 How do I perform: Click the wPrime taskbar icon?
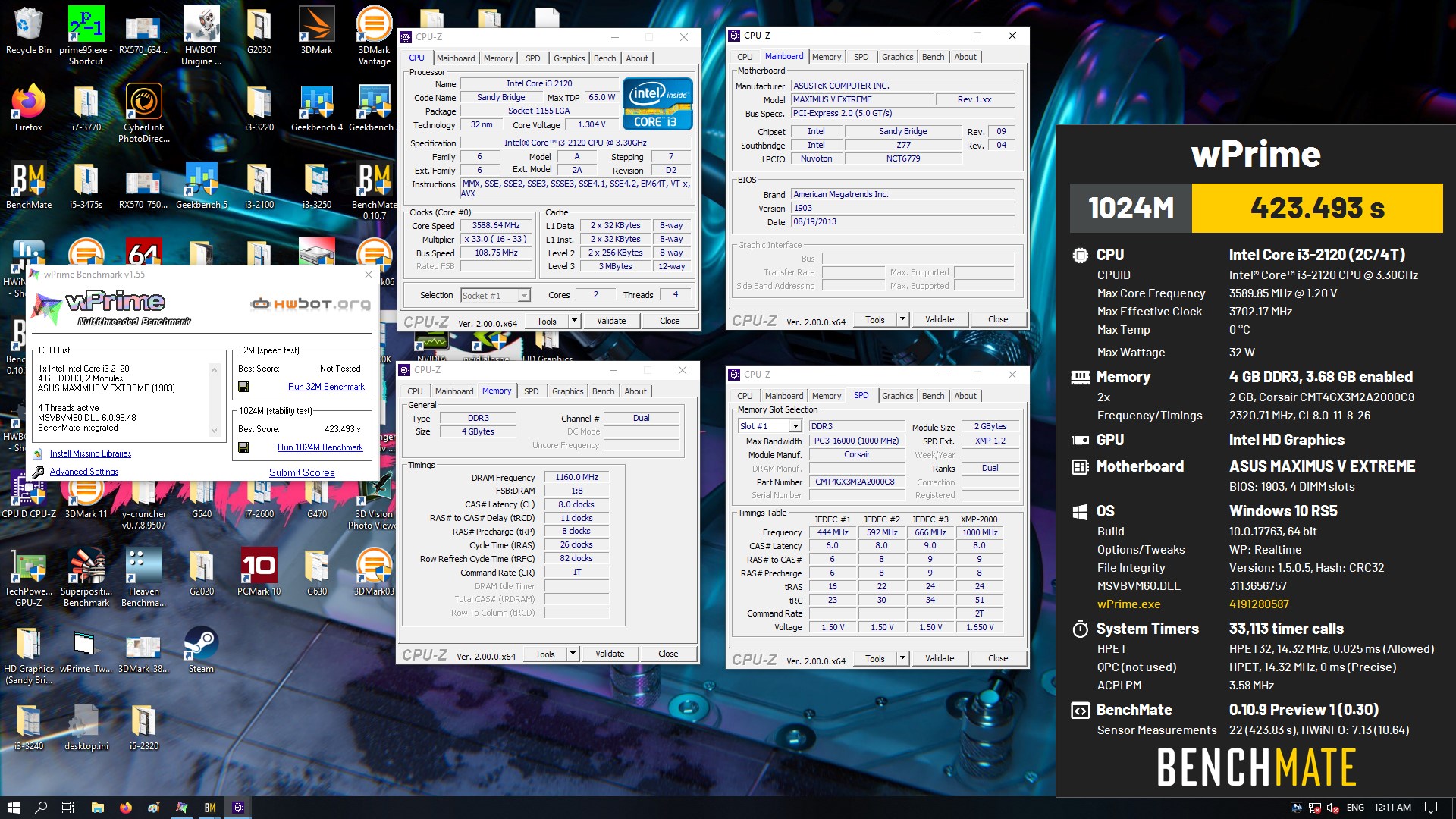tap(182, 808)
